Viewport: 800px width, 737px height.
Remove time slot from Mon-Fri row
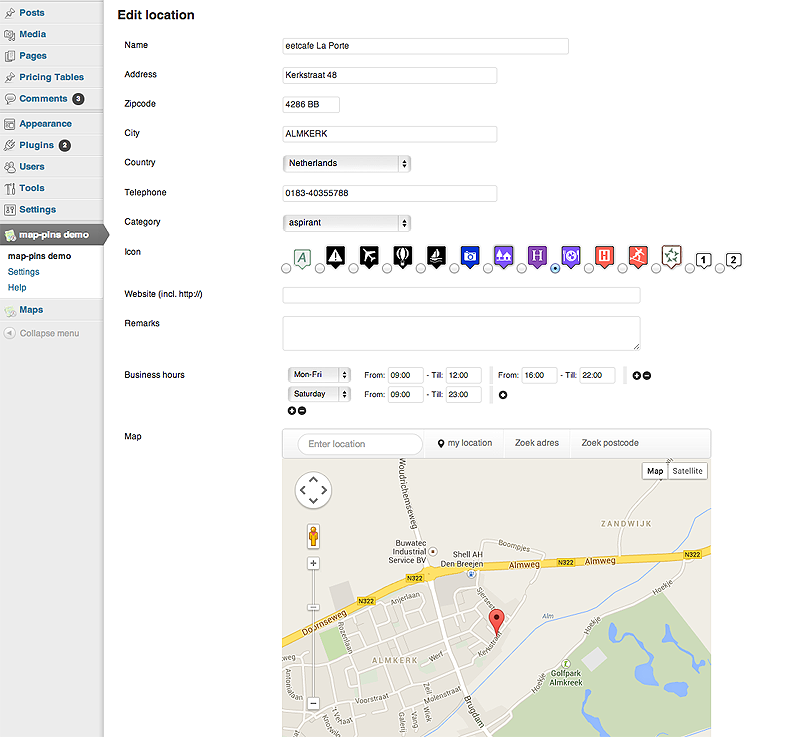pos(647,375)
